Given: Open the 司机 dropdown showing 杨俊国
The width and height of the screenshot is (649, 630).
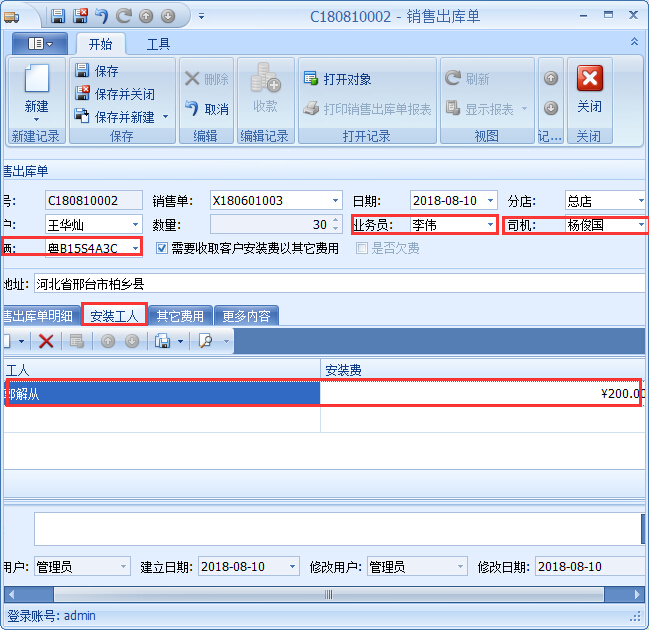Looking at the screenshot, I should click(639, 225).
